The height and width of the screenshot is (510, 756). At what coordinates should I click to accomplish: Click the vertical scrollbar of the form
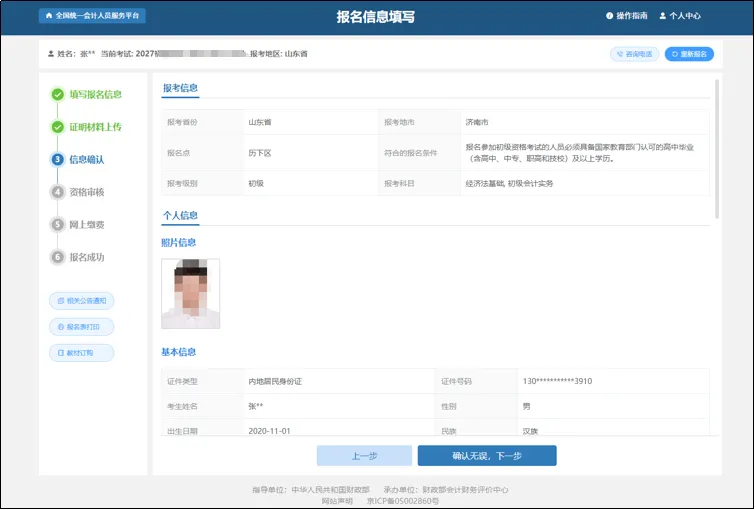pos(717,149)
